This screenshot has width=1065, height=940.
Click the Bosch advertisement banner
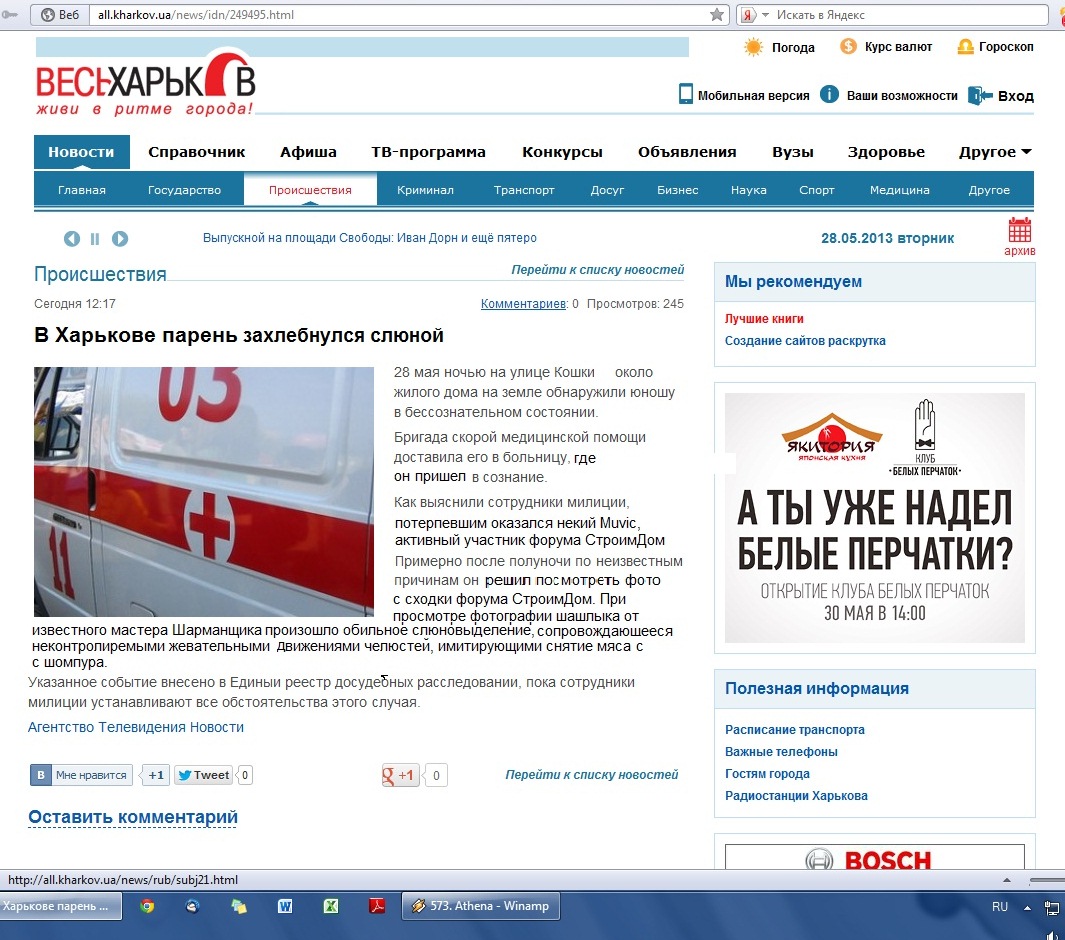875,856
